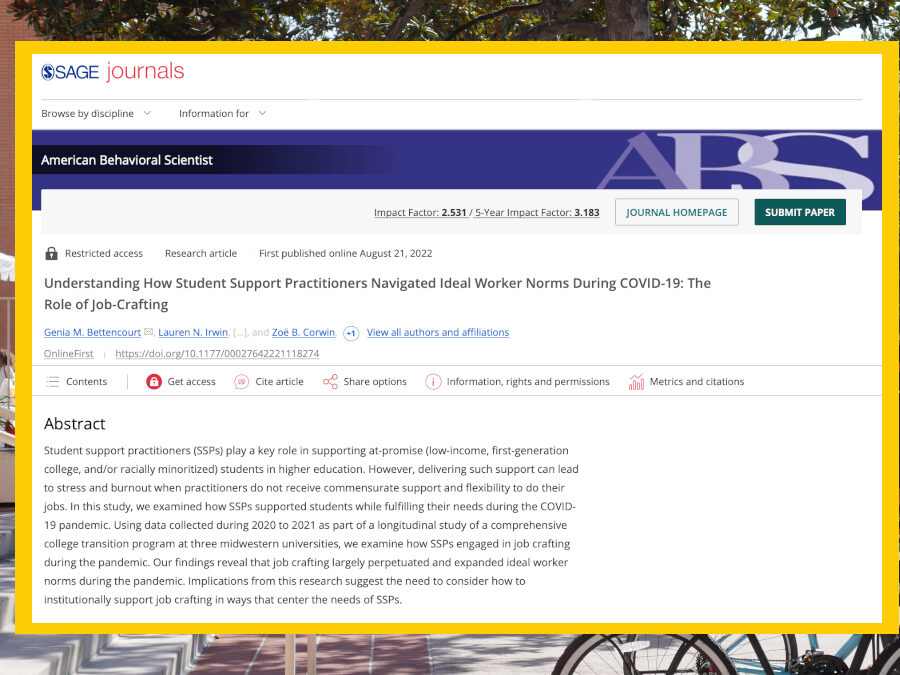
Task: Click the Contents list icon
Action: pos(53,382)
